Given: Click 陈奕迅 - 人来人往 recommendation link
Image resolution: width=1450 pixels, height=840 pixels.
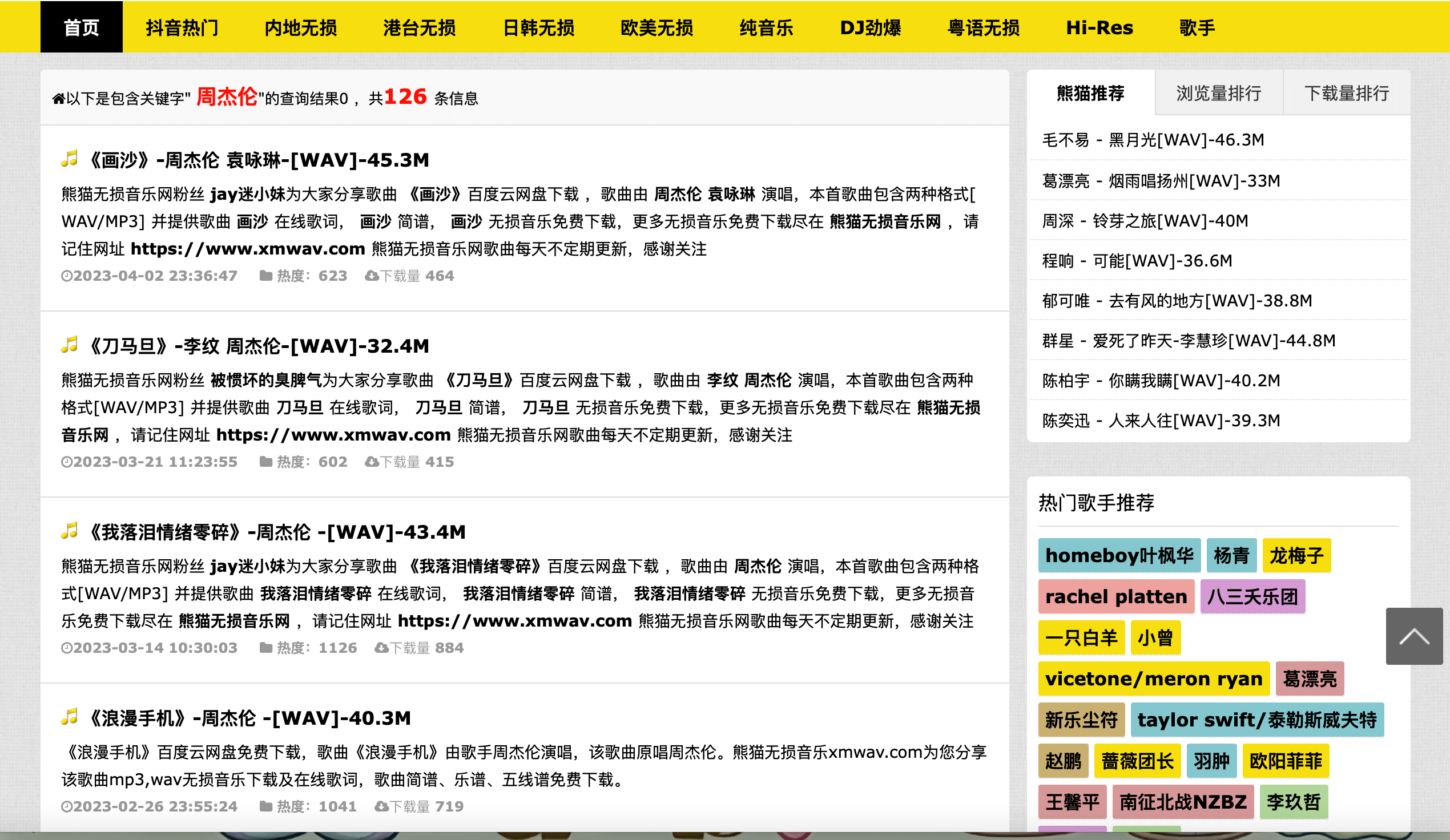Looking at the screenshot, I should 1160,421.
